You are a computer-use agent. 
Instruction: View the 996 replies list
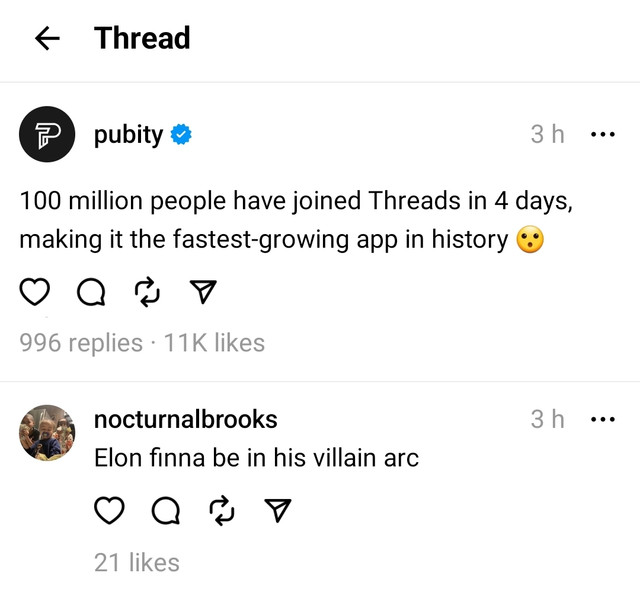click(81, 343)
